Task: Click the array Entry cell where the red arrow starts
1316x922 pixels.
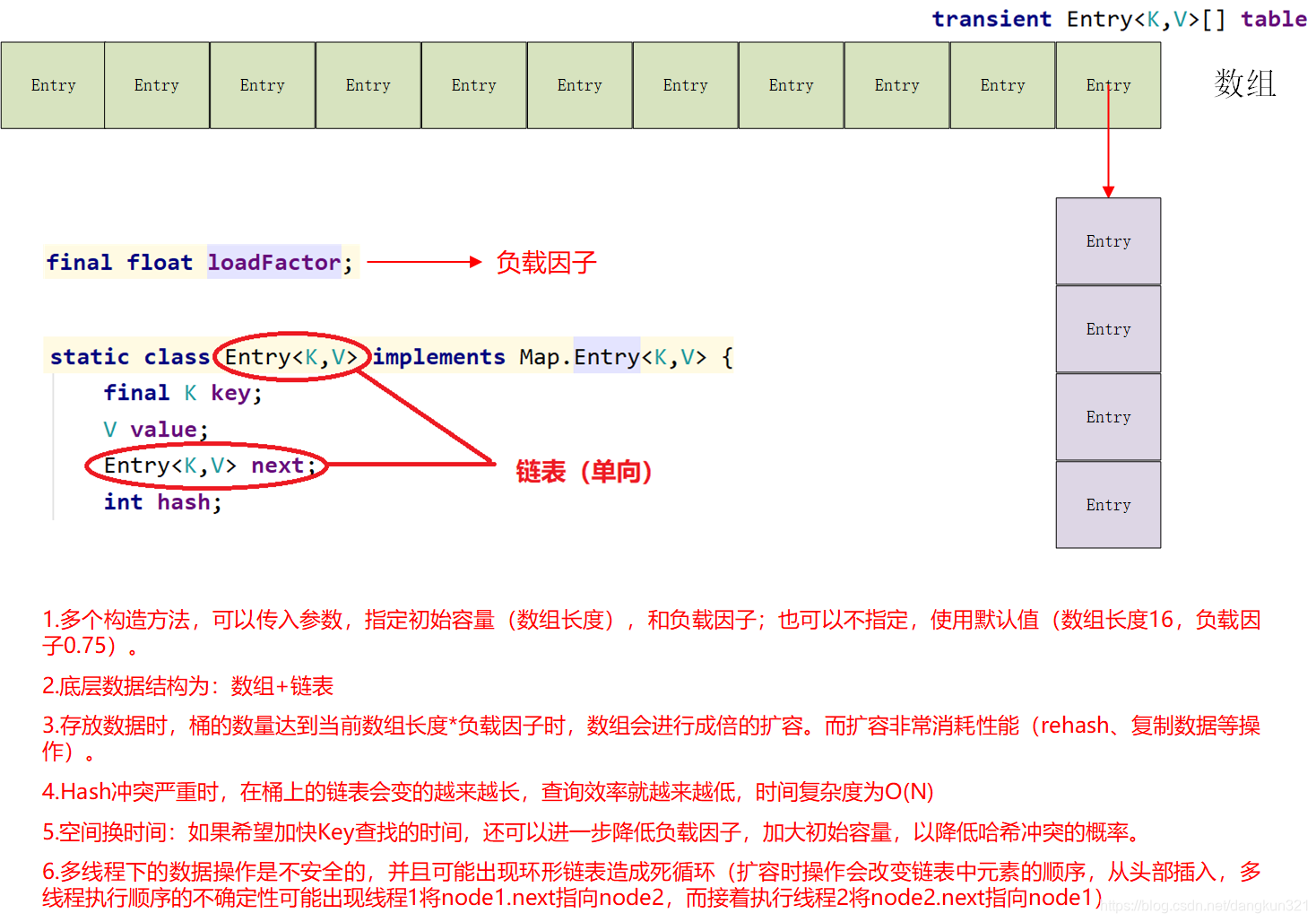Action: [1108, 85]
